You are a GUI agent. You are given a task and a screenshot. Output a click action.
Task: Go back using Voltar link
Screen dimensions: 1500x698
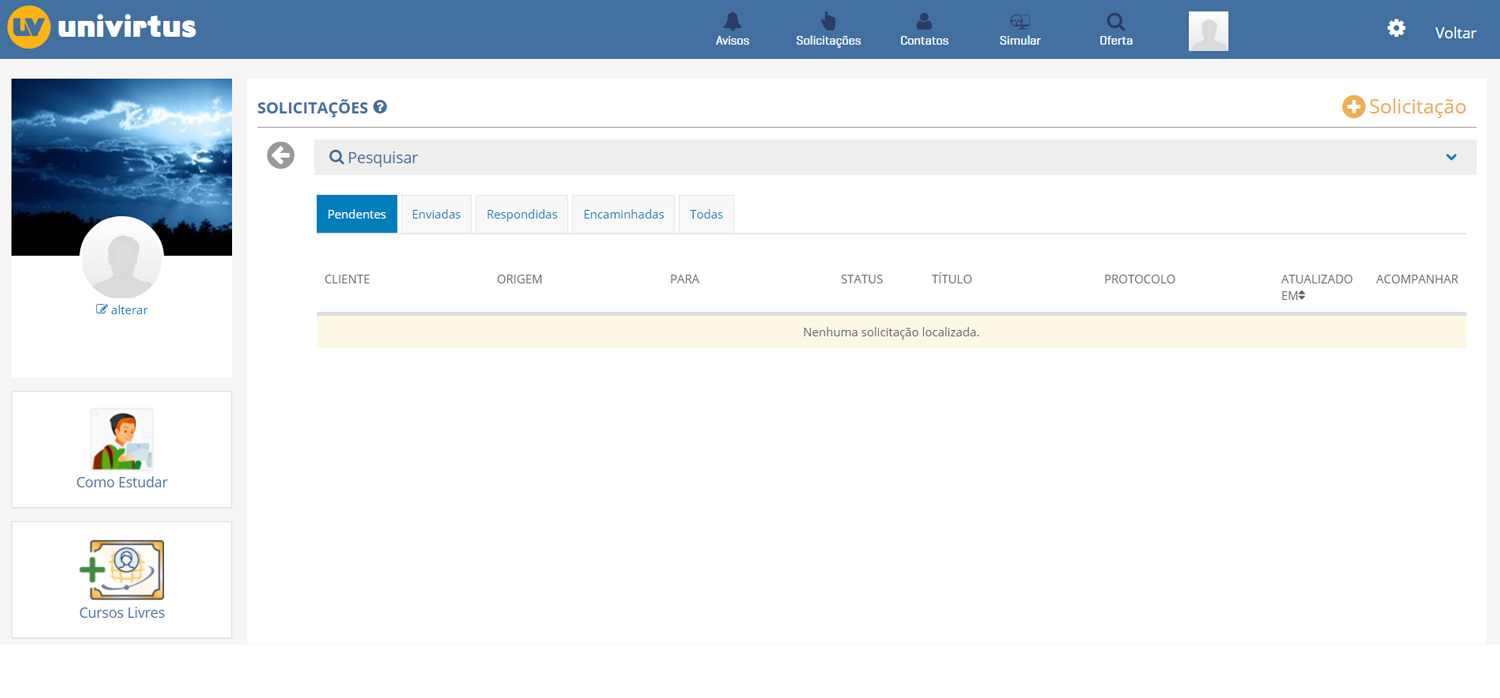coord(1455,33)
